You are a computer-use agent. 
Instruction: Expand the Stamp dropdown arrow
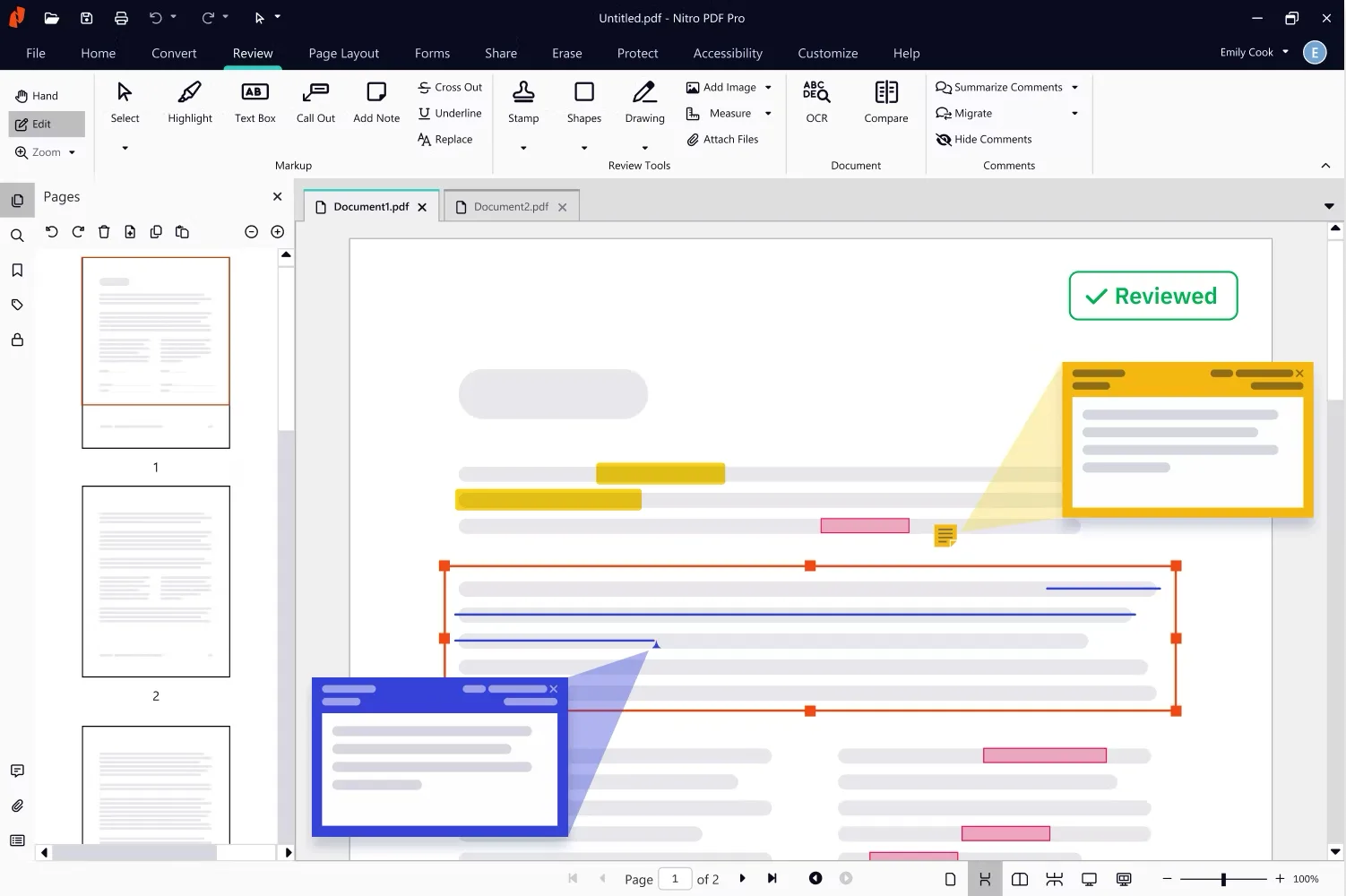click(523, 148)
